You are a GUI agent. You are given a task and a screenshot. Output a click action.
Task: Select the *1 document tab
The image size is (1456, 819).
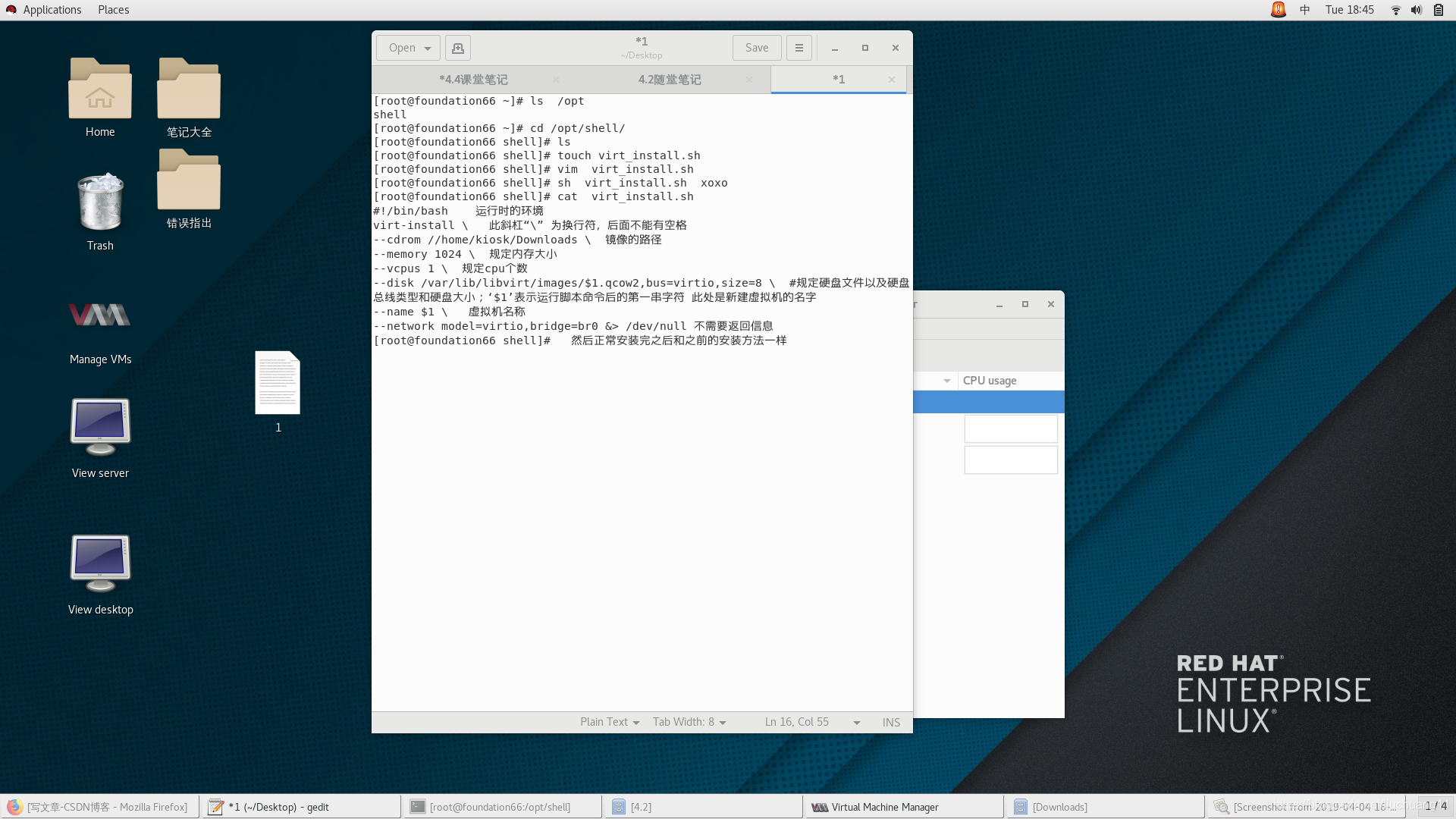(x=839, y=80)
